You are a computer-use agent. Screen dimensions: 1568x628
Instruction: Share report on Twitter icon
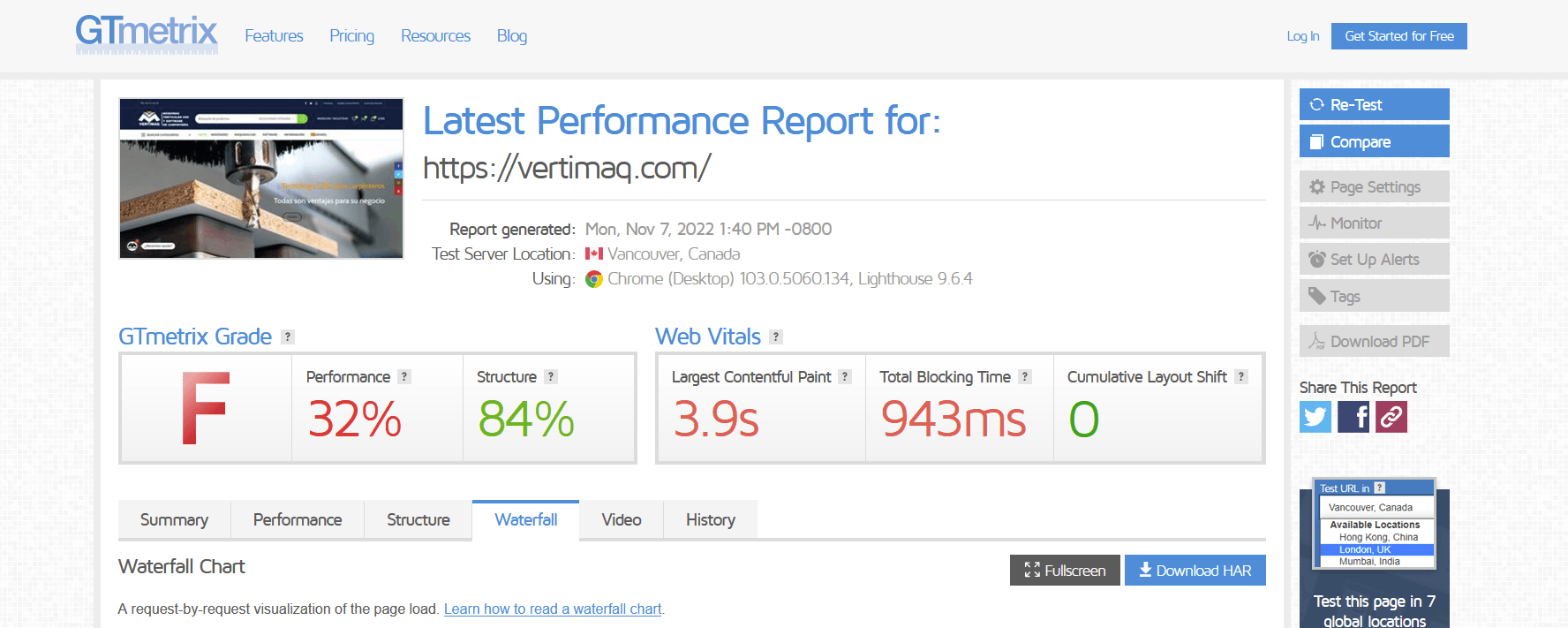click(1315, 417)
